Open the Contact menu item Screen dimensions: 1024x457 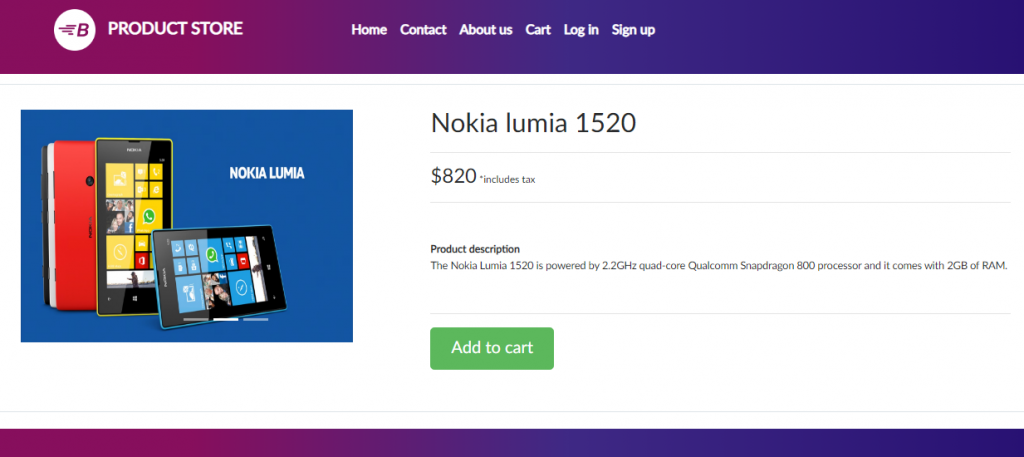tap(423, 30)
